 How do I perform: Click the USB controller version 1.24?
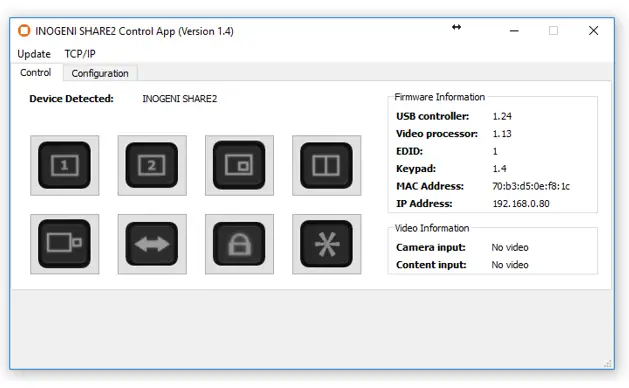pos(502,116)
